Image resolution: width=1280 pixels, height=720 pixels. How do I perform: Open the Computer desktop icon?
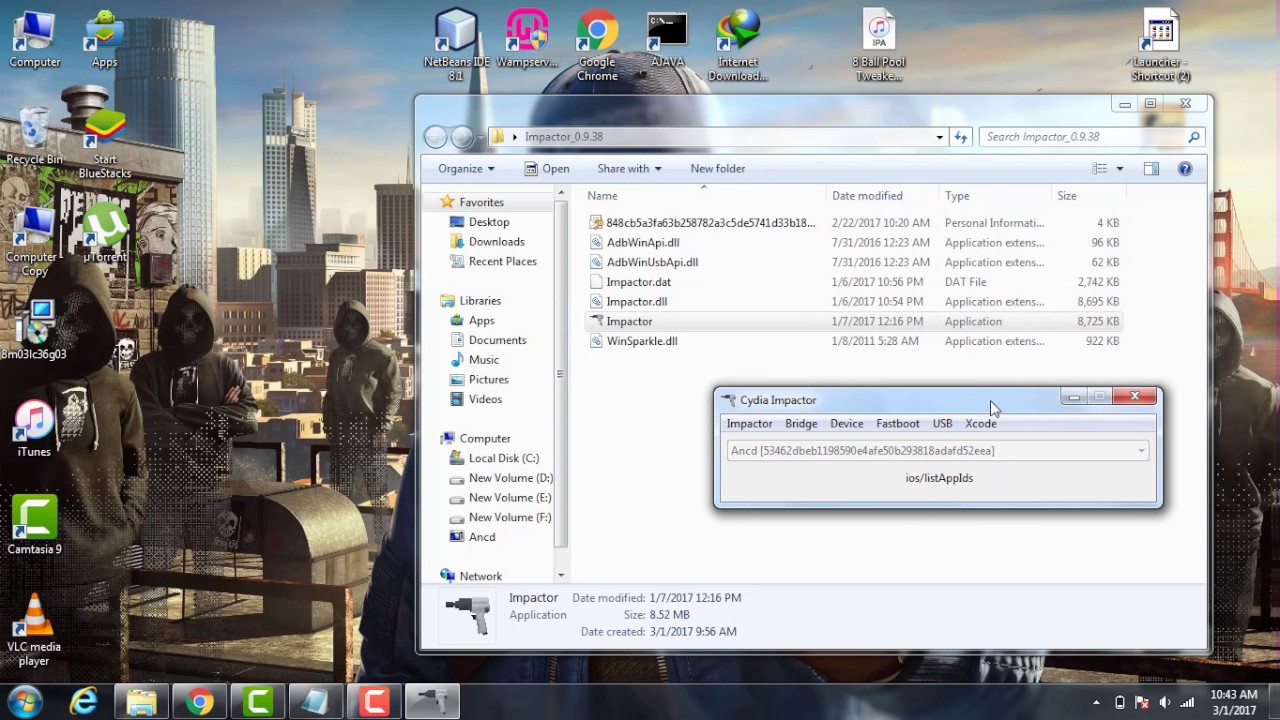[x=35, y=40]
